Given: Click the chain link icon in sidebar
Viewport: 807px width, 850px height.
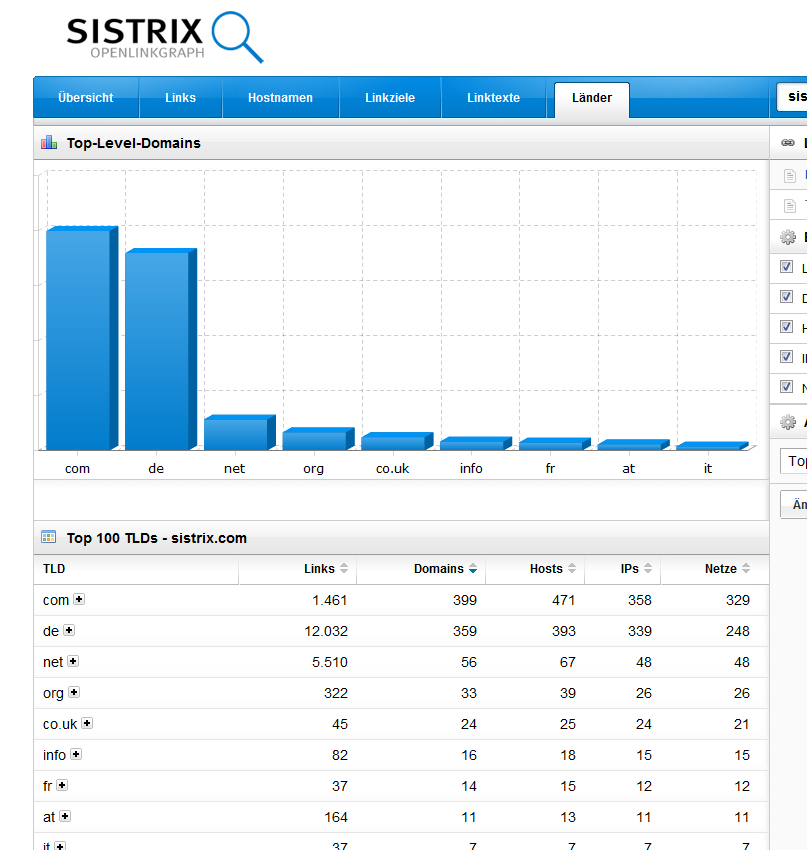Looking at the screenshot, I should point(788,143).
